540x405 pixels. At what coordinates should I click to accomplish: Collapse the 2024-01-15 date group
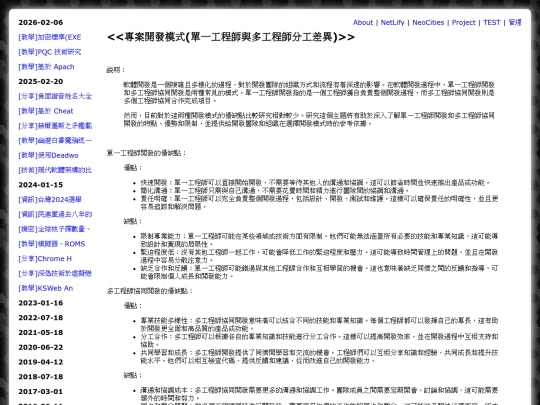tap(41, 185)
